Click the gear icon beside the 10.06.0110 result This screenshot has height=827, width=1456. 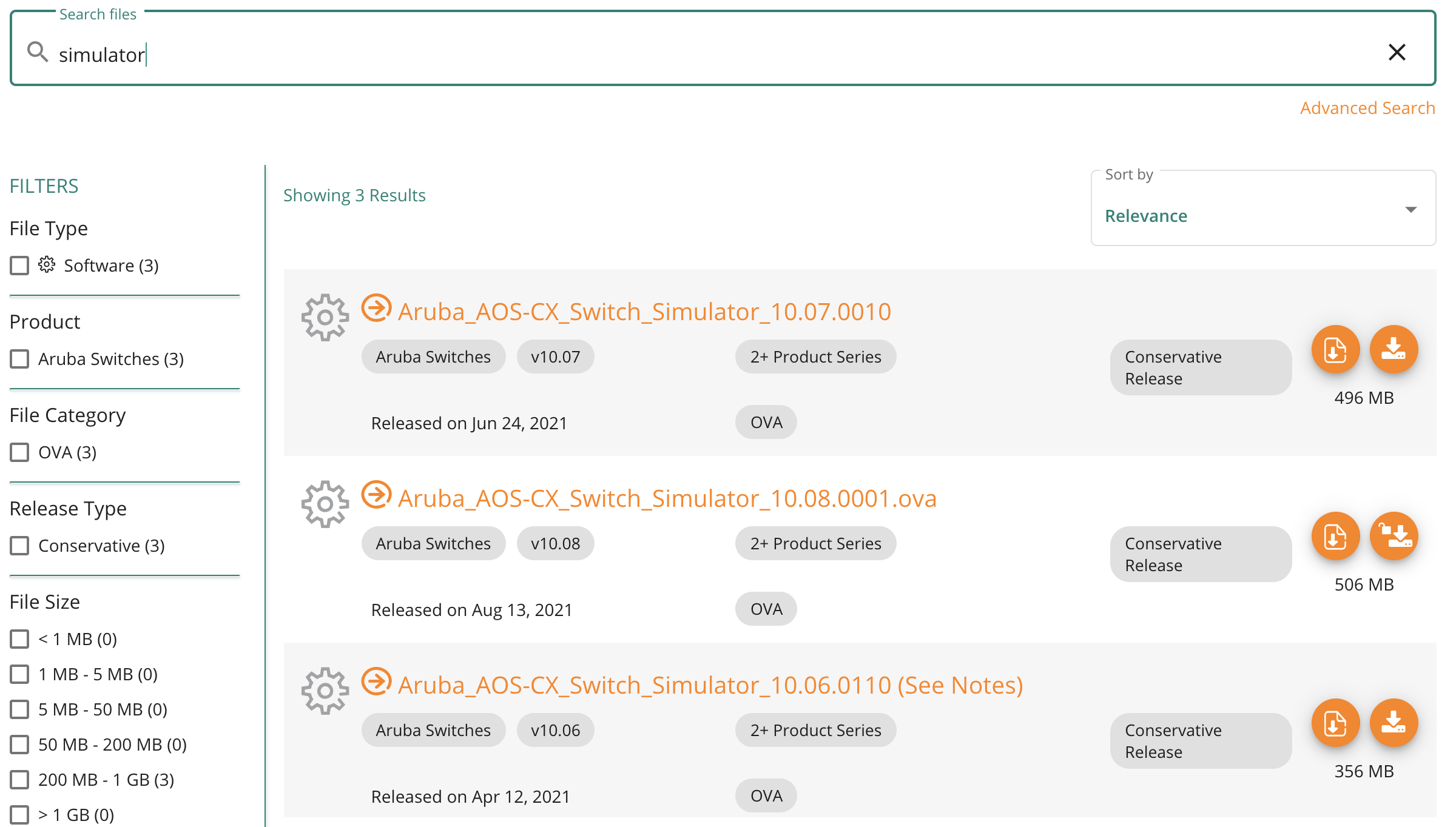[x=325, y=689]
